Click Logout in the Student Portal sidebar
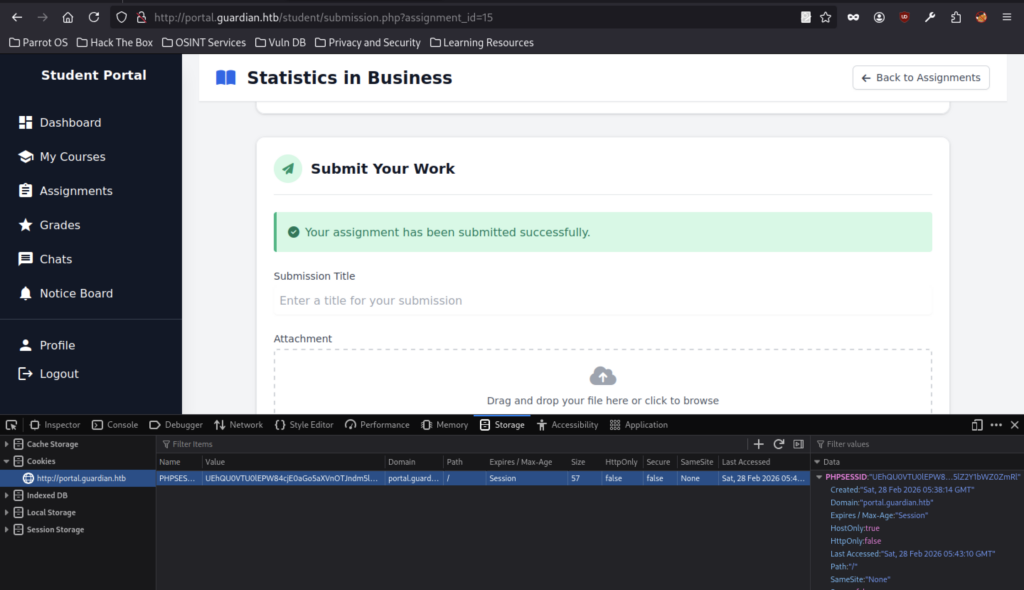1024x590 pixels. click(59, 374)
